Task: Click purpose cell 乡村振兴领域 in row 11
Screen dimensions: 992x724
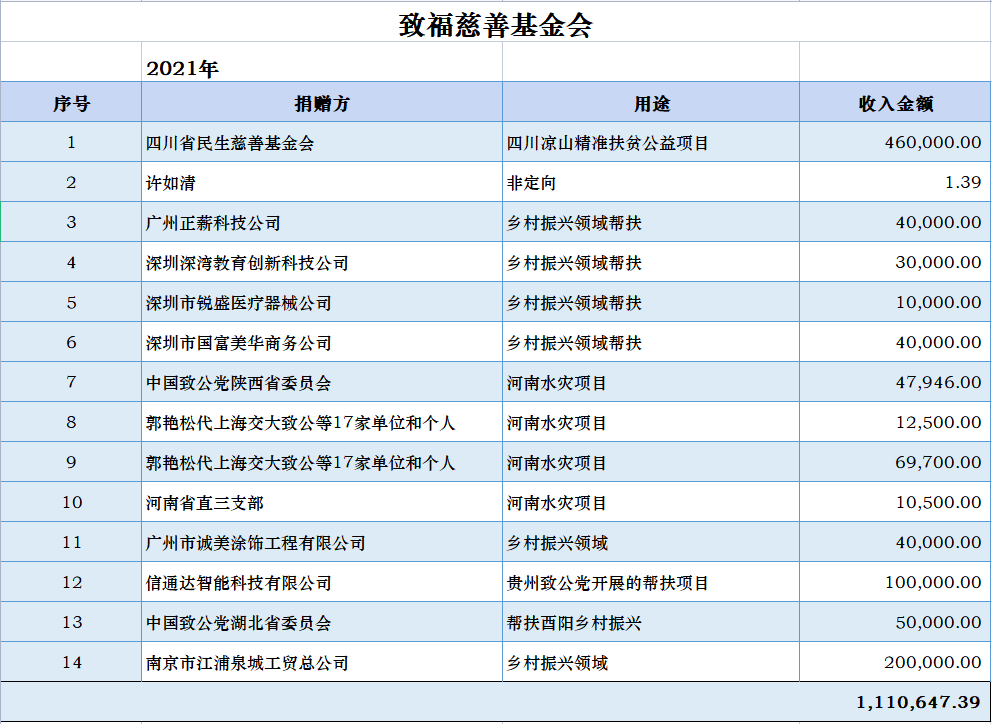Action: (651, 542)
